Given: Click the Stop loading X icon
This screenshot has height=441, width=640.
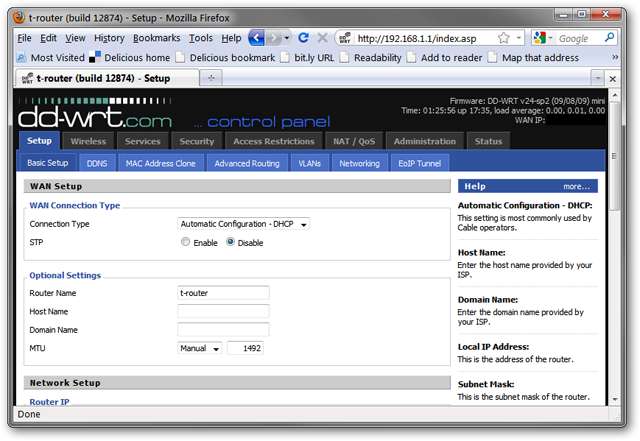Looking at the screenshot, I should pyautogui.click(x=321, y=38).
